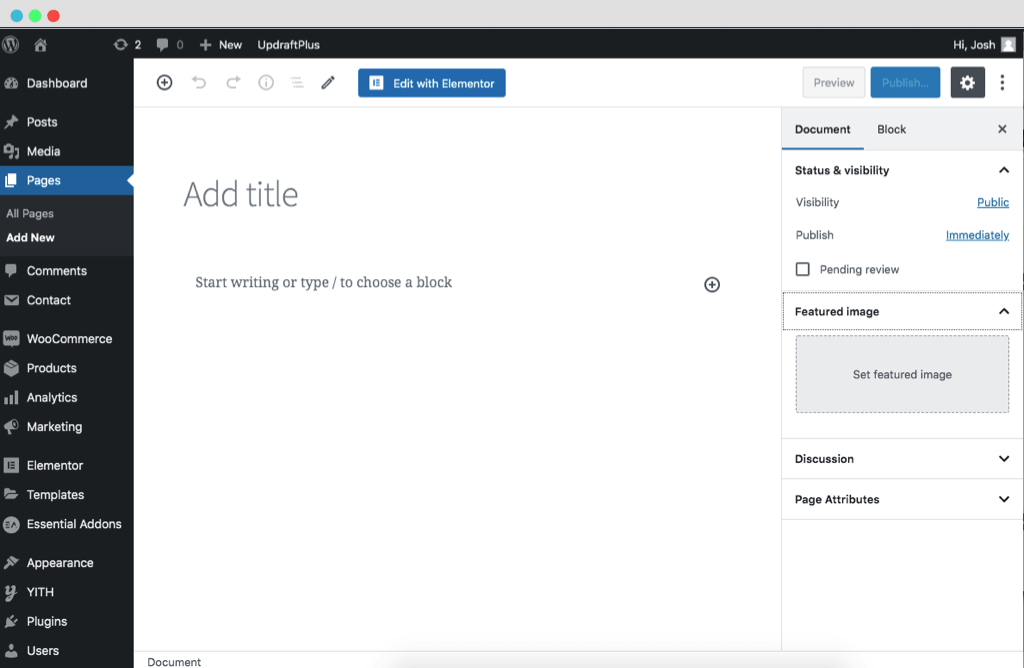Viewport: 1024px width, 668px height.
Task: Click the Redo arrow in the editor toolbar
Action: [x=232, y=82]
